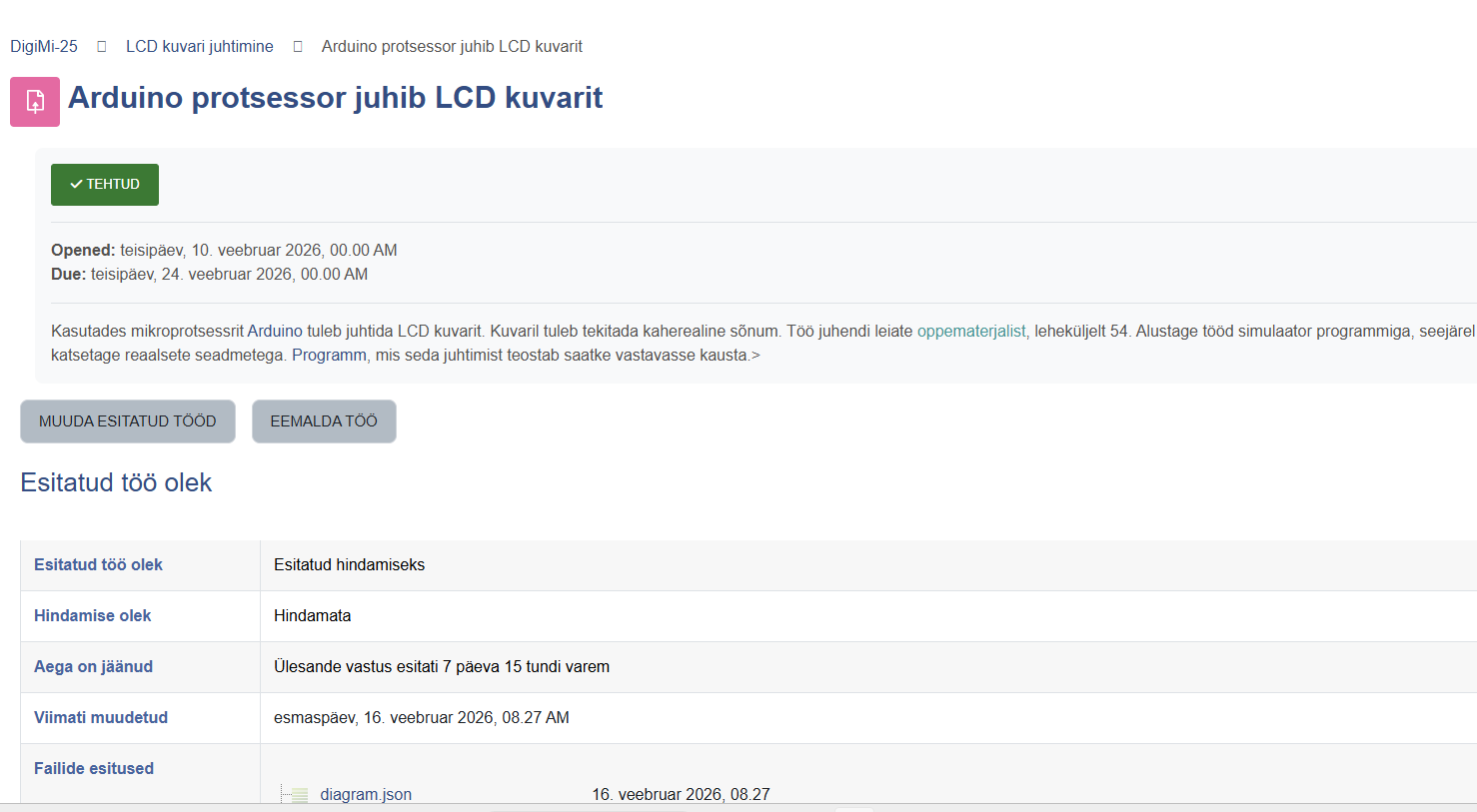Open the oppematerjalist link
Screen dimensions: 1477x812
[971, 332]
